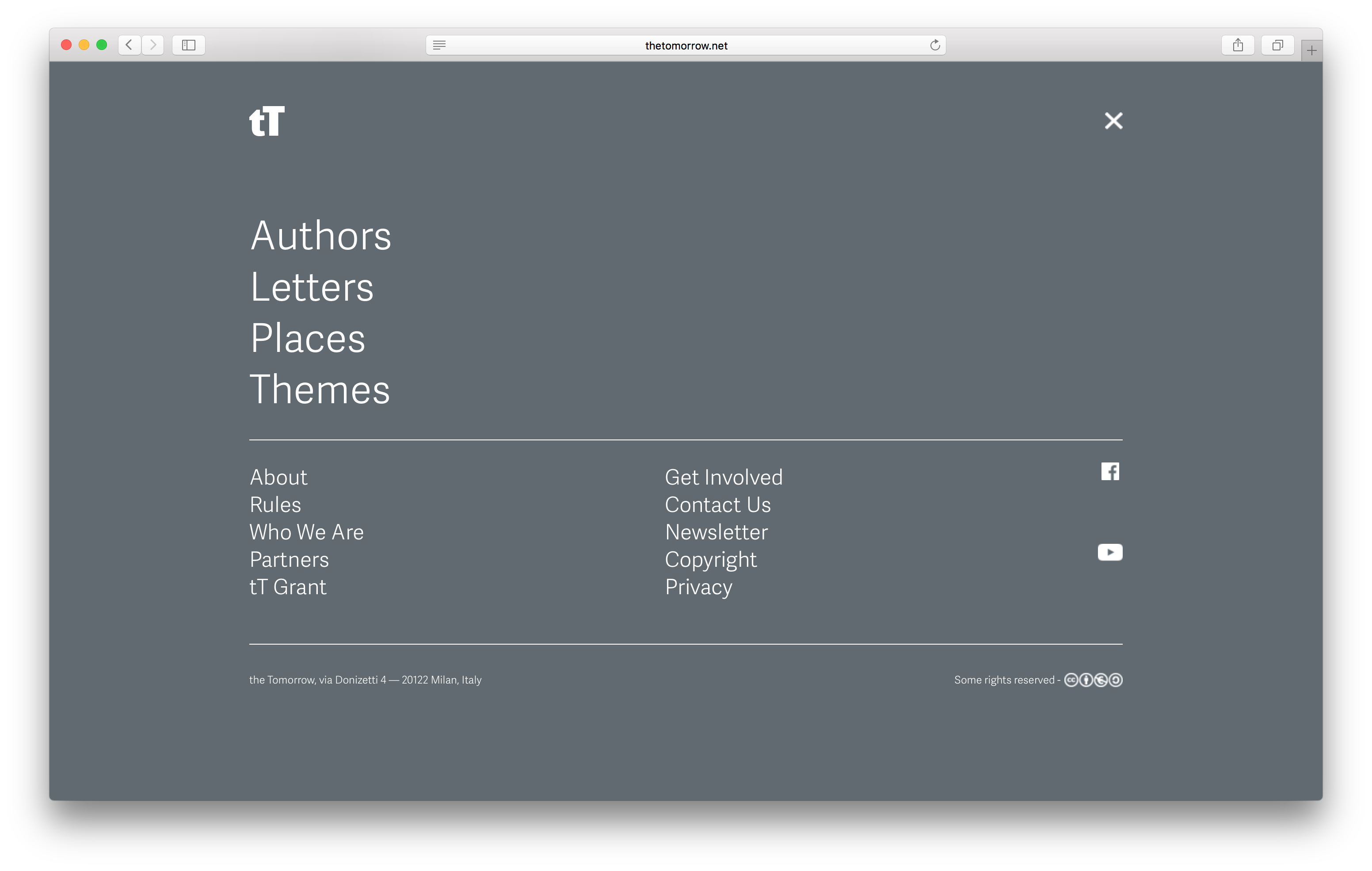Open the Who We Are link
1372x871 pixels.
tap(307, 532)
